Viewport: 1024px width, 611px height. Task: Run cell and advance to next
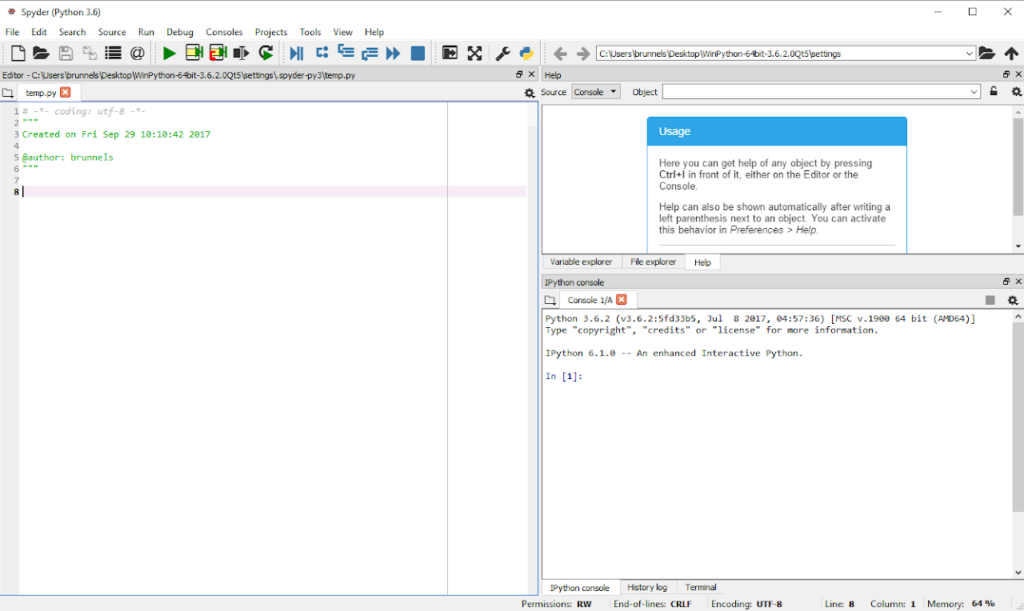tap(217, 53)
